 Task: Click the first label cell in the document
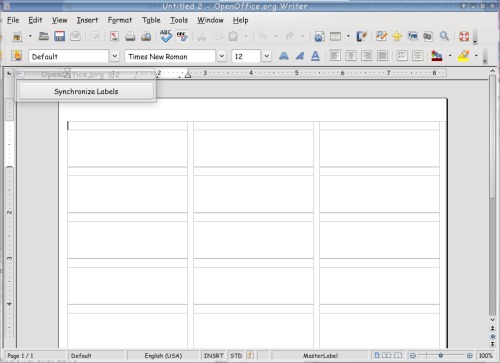coord(127,144)
